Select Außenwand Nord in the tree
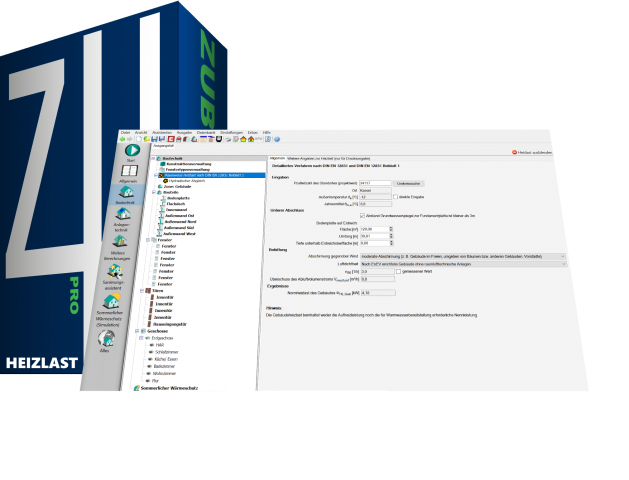This screenshot has width=629, height=480. tap(181, 222)
